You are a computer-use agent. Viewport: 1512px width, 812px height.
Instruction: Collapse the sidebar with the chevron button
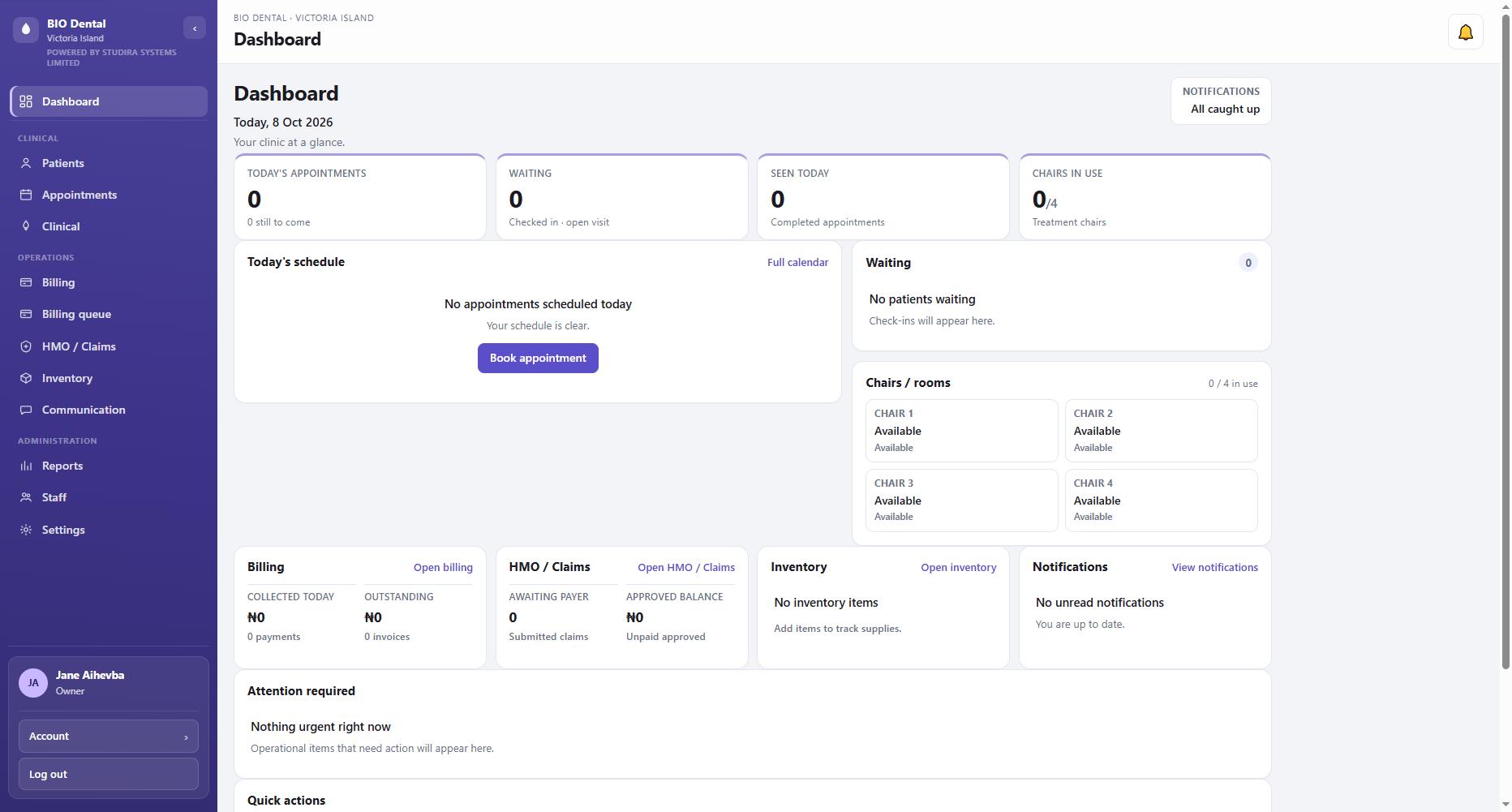pos(195,28)
